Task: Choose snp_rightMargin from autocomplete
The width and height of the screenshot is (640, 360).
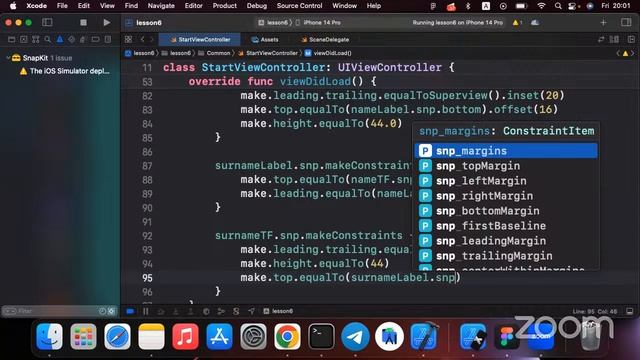Action: click(506, 196)
